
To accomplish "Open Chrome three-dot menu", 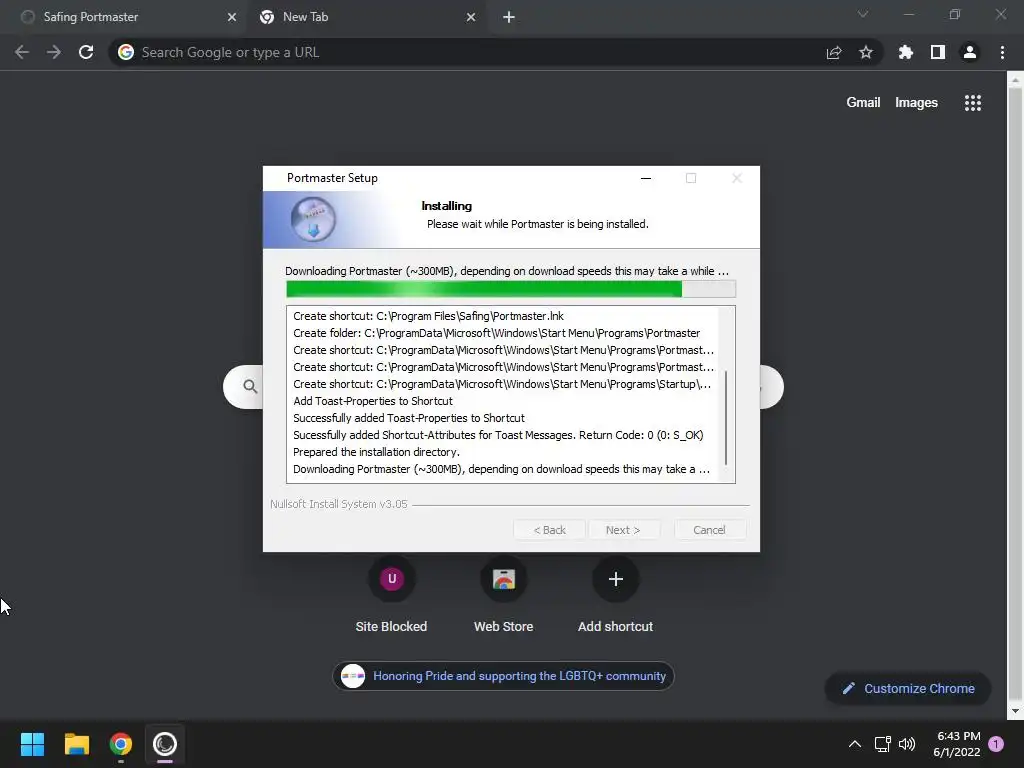I will click(1002, 52).
